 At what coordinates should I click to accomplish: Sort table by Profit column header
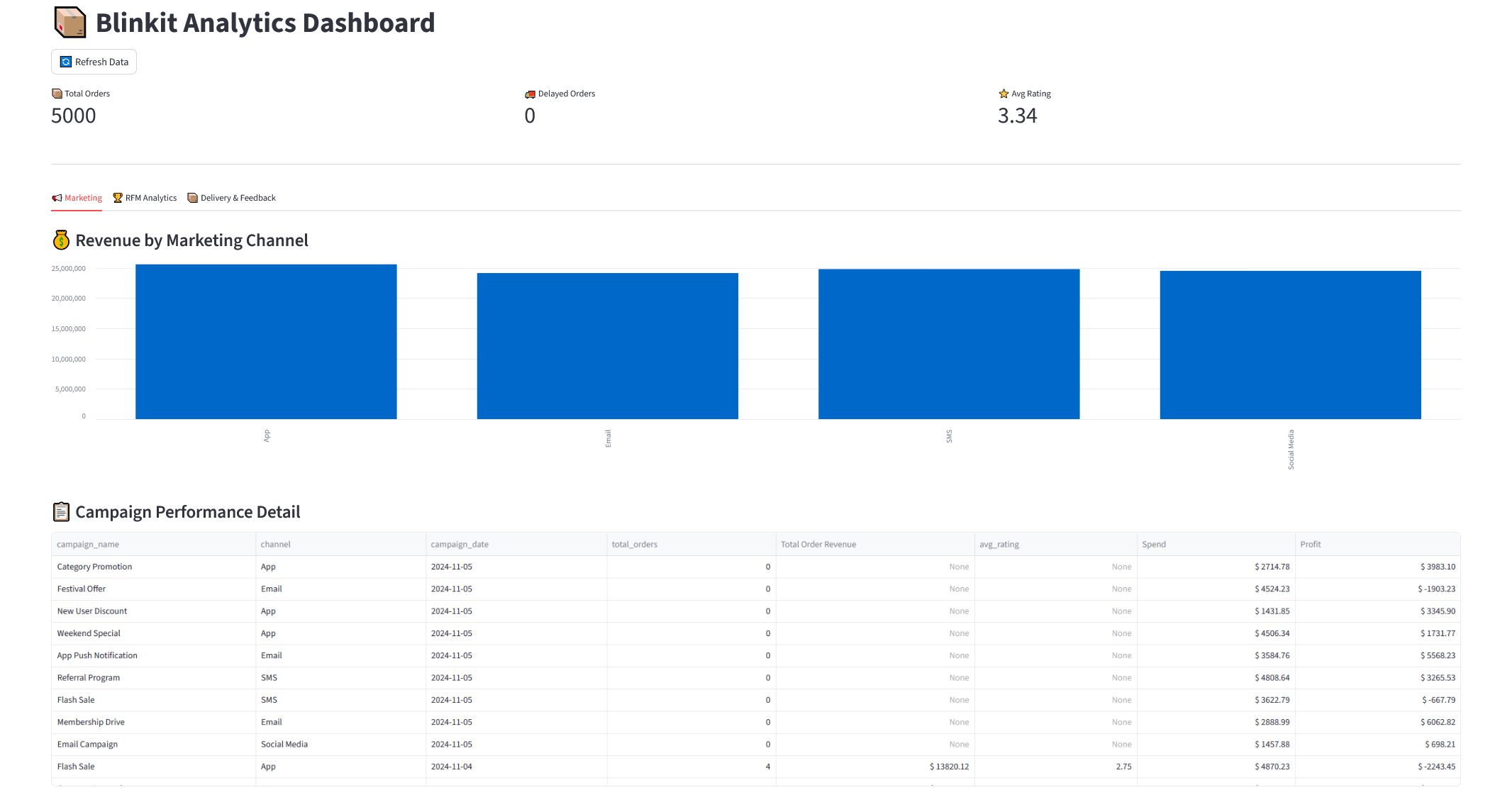[x=1310, y=545]
